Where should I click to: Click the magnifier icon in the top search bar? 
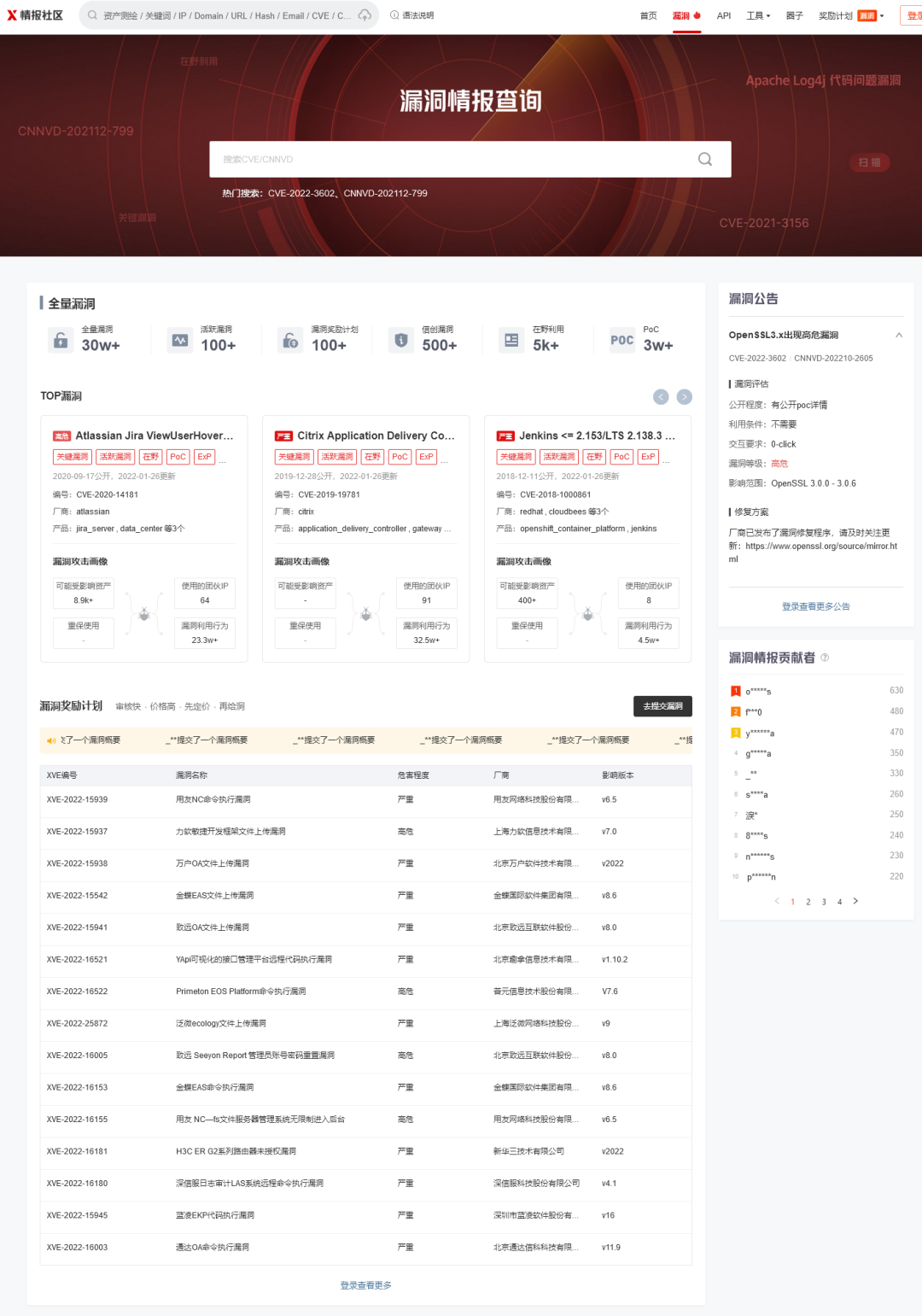(92, 15)
